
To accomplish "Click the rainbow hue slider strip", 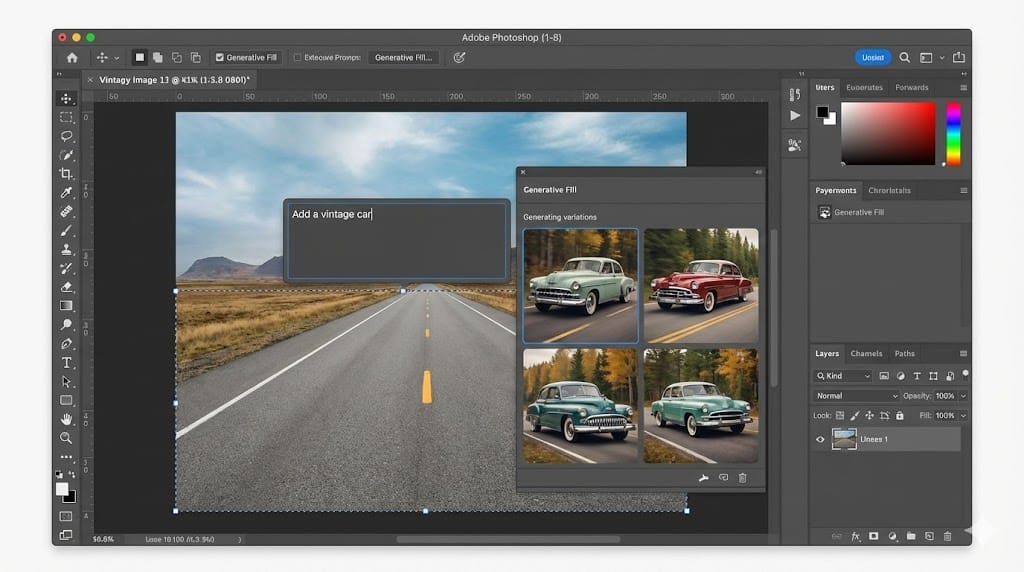I will pos(953,134).
